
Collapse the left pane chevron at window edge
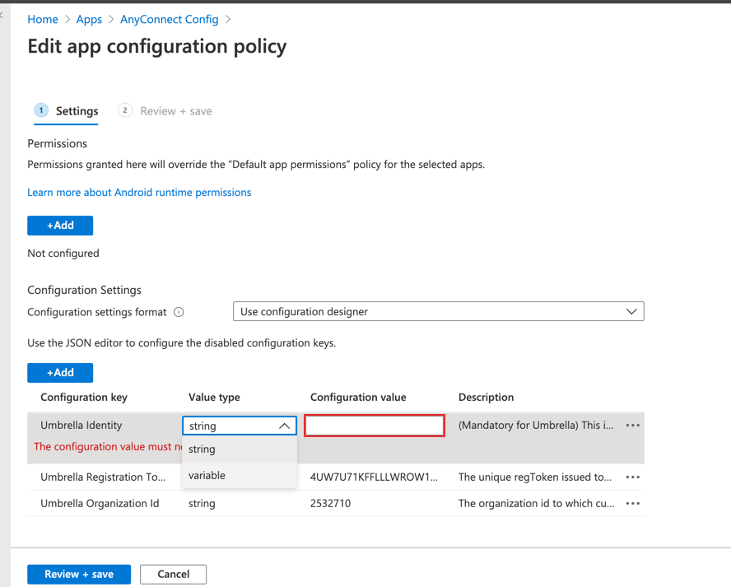coord(1,15)
